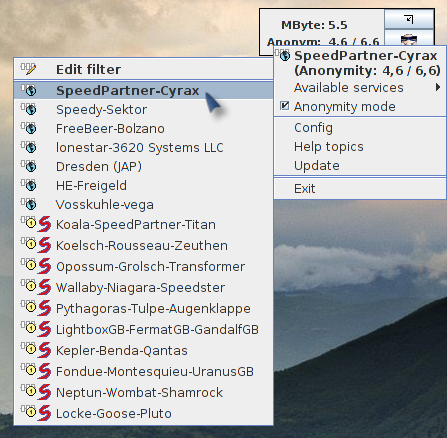The height and width of the screenshot is (438, 447).
Task: Click globe icon beside Speedy-Sektor
Action: point(31,110)
